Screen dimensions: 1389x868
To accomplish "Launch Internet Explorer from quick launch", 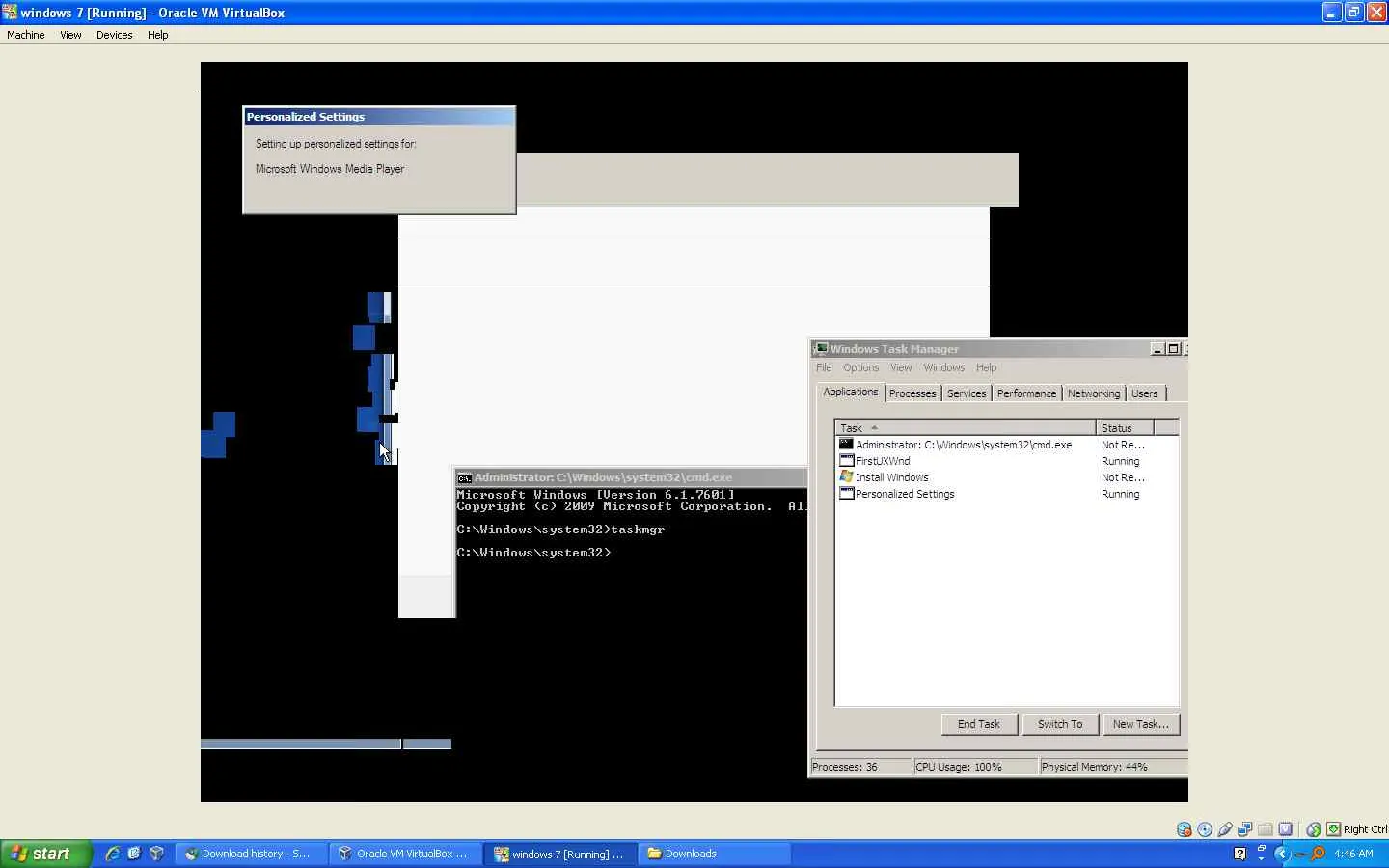I will (x=113, y=854).
